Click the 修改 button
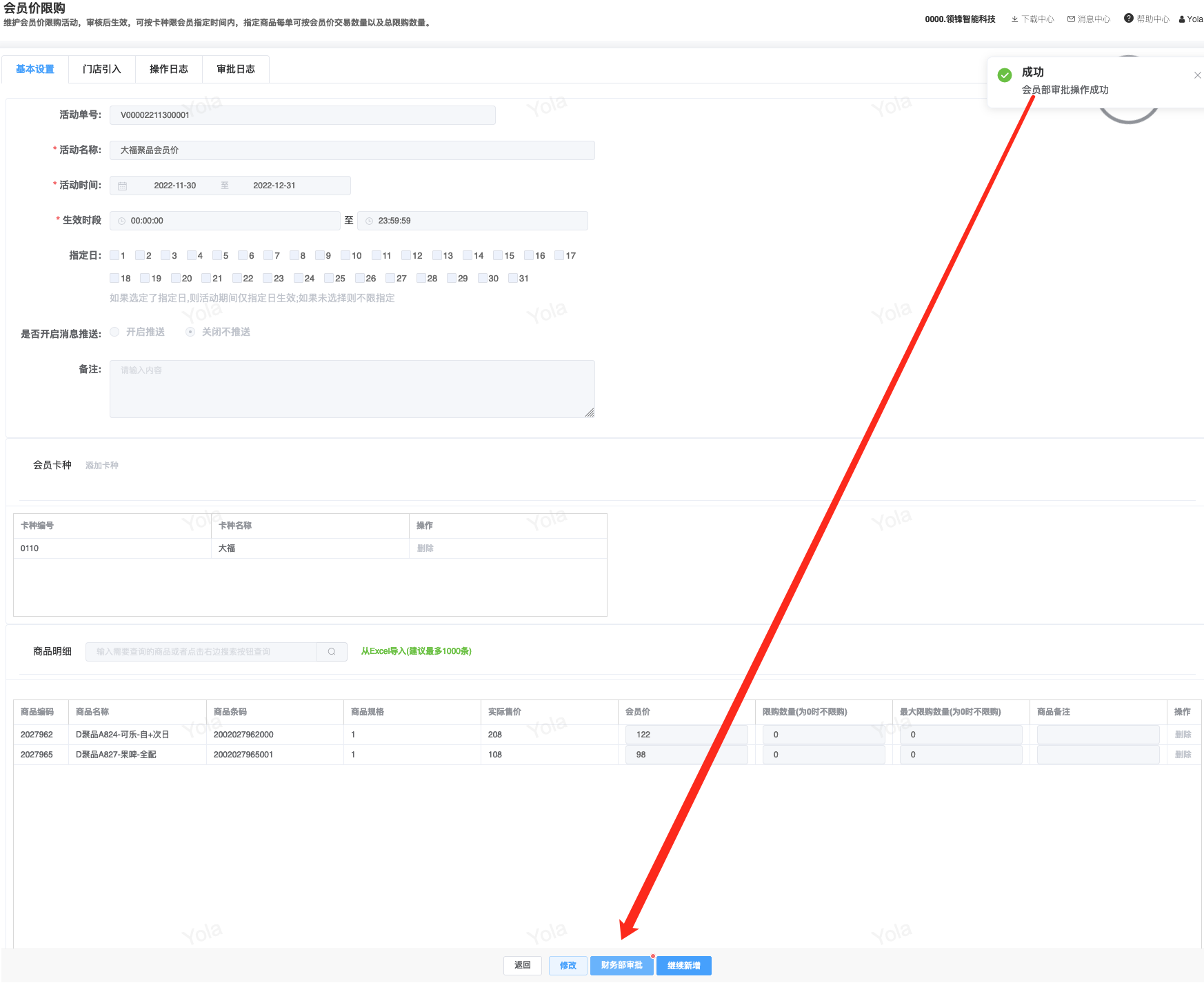Screen dimensions: 1204x983 click(x=568, y=965)
